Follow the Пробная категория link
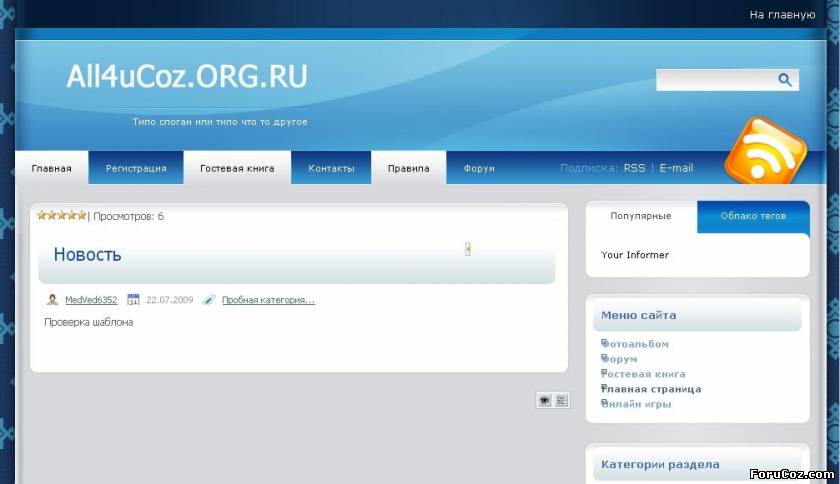Viewport: 840px width, 484px height. click(268, 300)
